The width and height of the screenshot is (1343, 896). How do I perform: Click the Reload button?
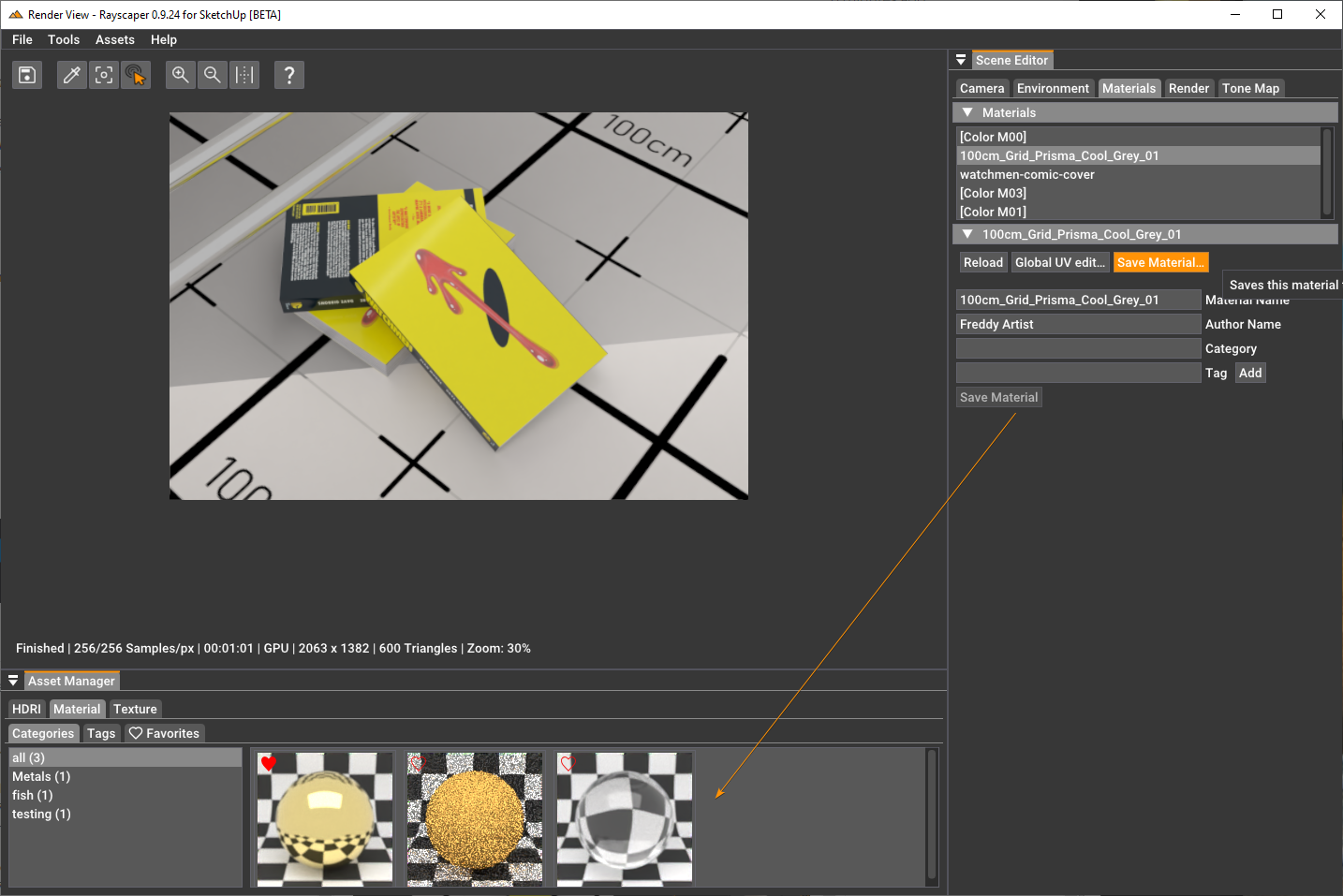pos(983,262)
